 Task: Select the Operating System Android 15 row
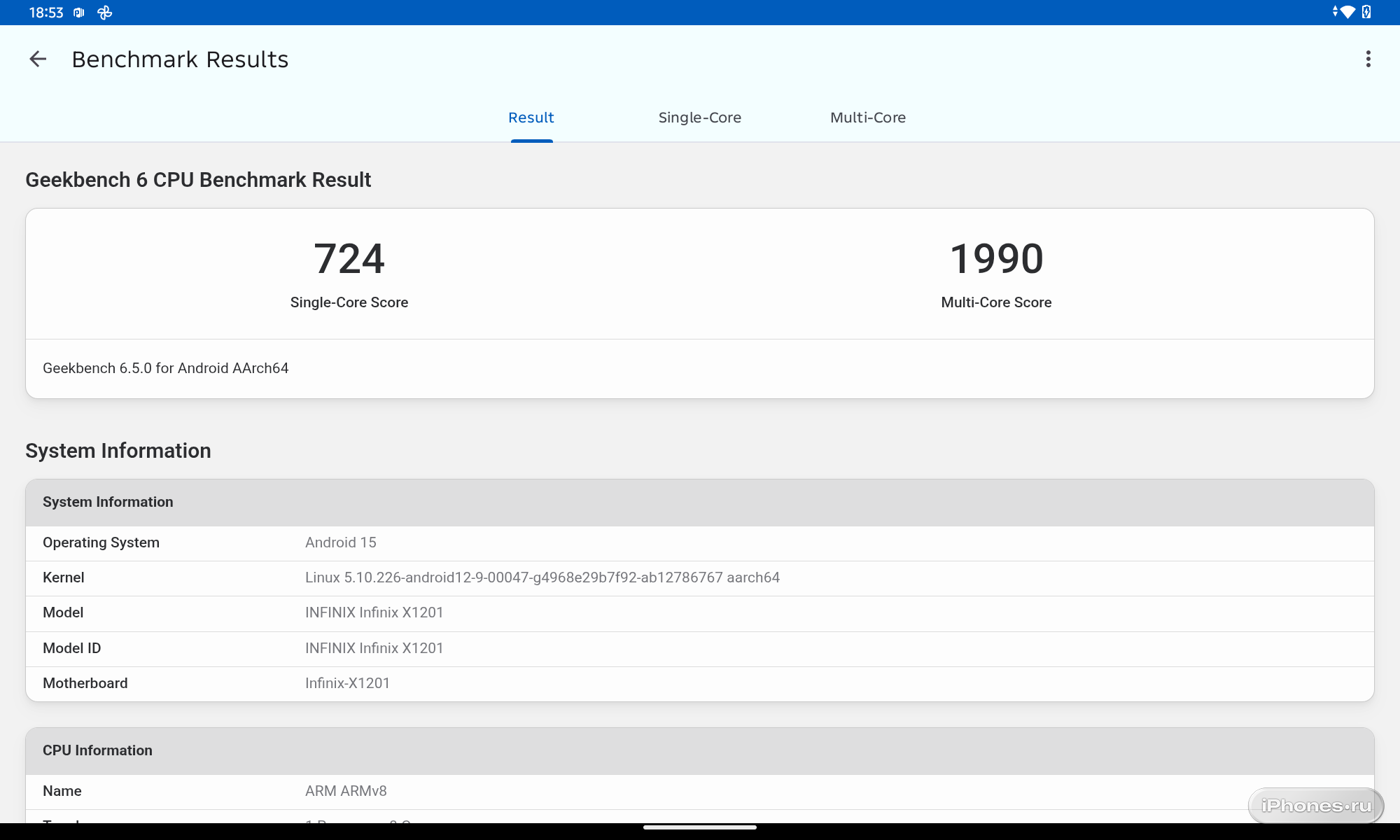pos(340,542)
